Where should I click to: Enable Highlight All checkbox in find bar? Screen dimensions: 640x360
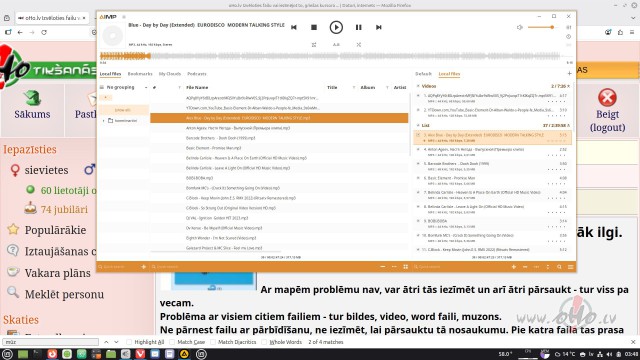point(129,342)
